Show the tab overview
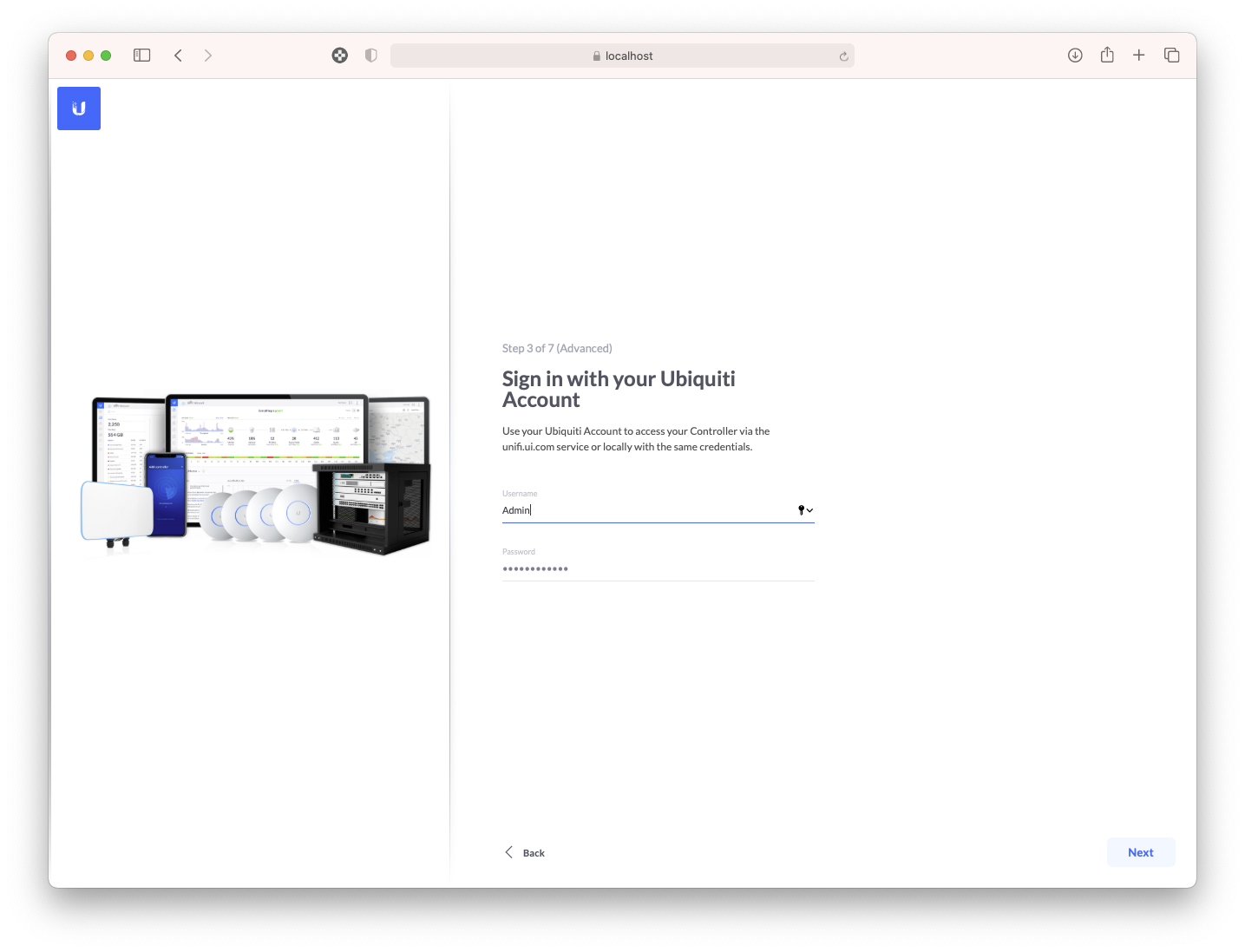The image size is (1245, 952). [x=1171, y=56]
